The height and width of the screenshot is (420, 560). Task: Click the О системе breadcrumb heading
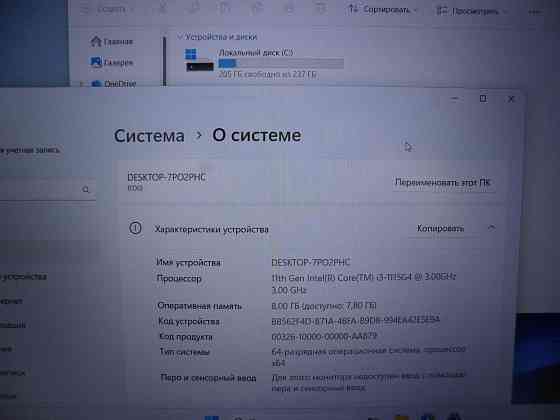257,135
